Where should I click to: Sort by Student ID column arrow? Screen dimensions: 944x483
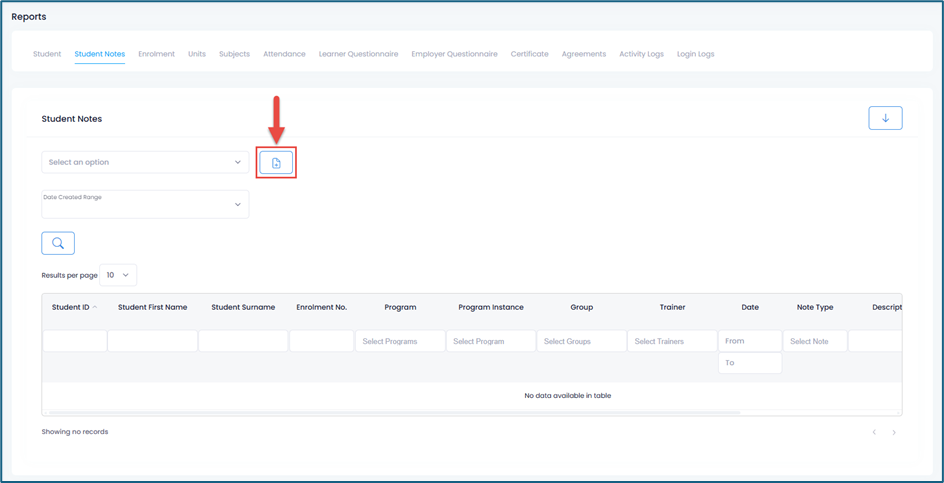point(95,308)
